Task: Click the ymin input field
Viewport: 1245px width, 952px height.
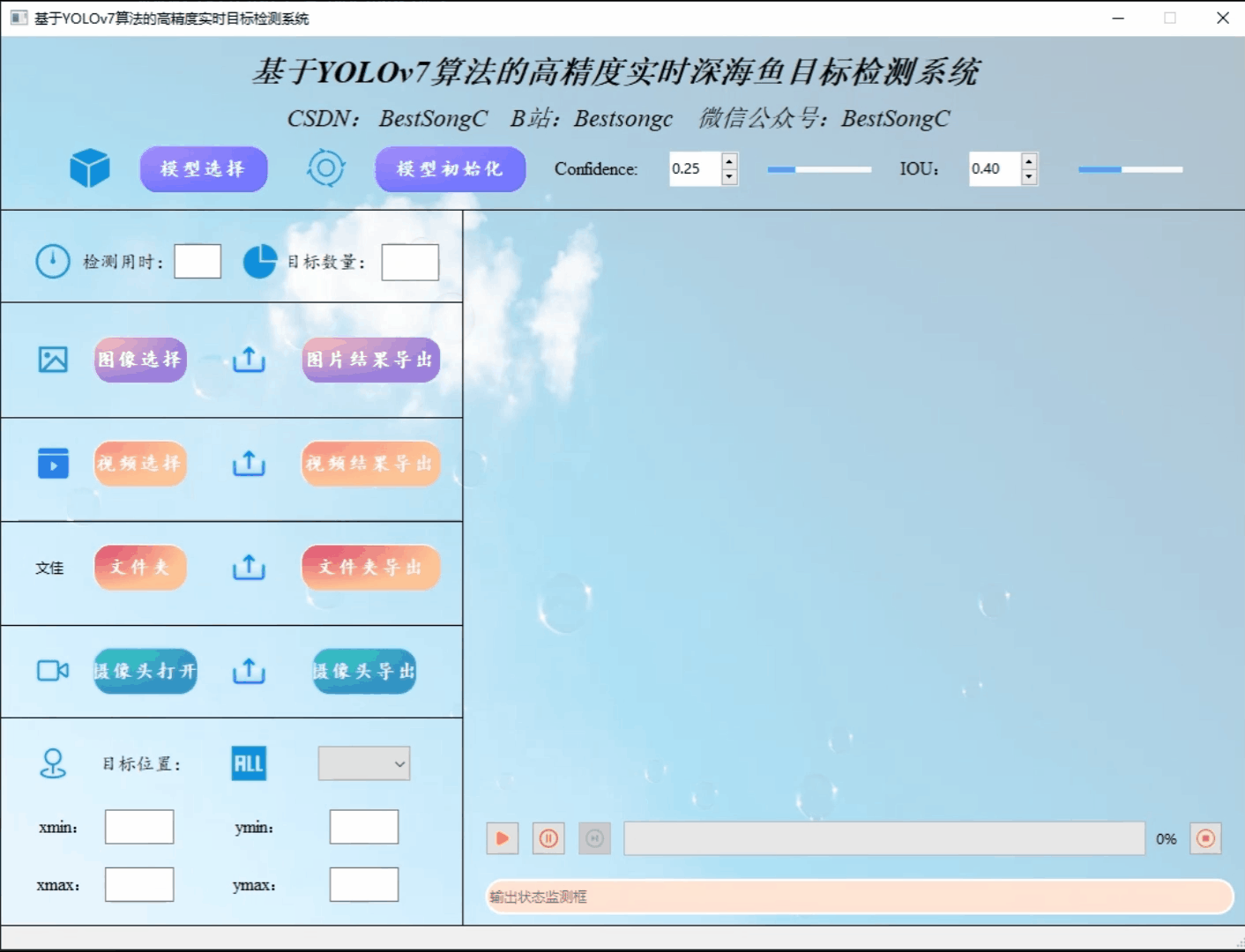Action: pyautogui.click(x=364, y=827)
